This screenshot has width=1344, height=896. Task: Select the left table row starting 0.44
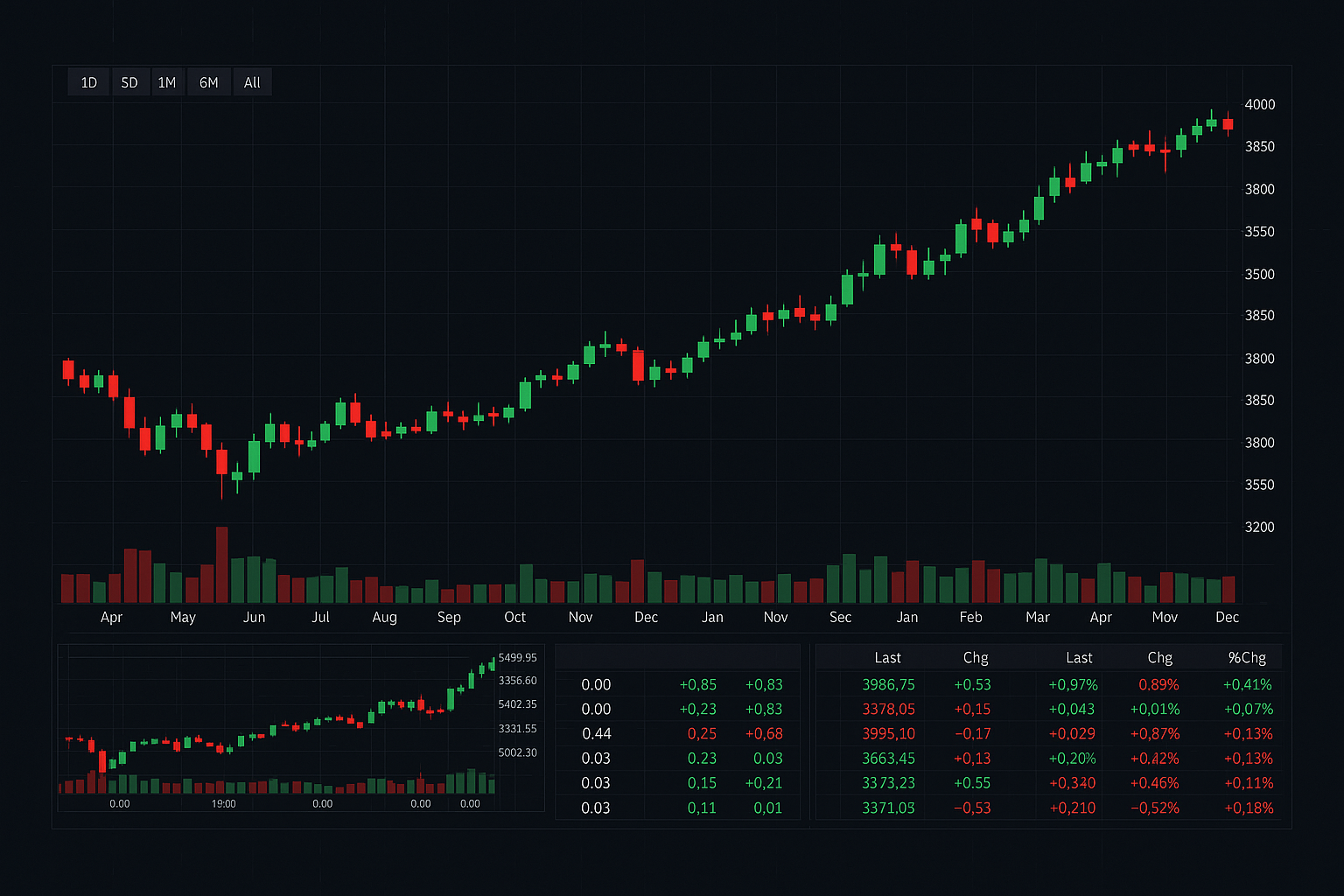tap(596, 734)
